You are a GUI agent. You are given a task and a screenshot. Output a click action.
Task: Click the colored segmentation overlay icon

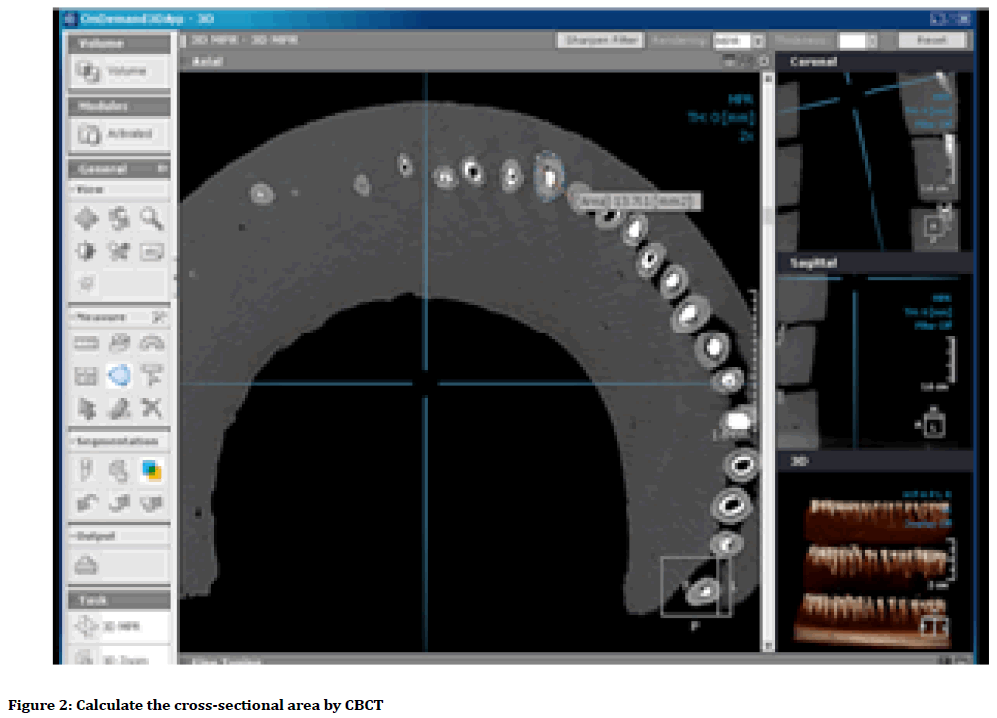pyautogui.click(x=151, y=469)
